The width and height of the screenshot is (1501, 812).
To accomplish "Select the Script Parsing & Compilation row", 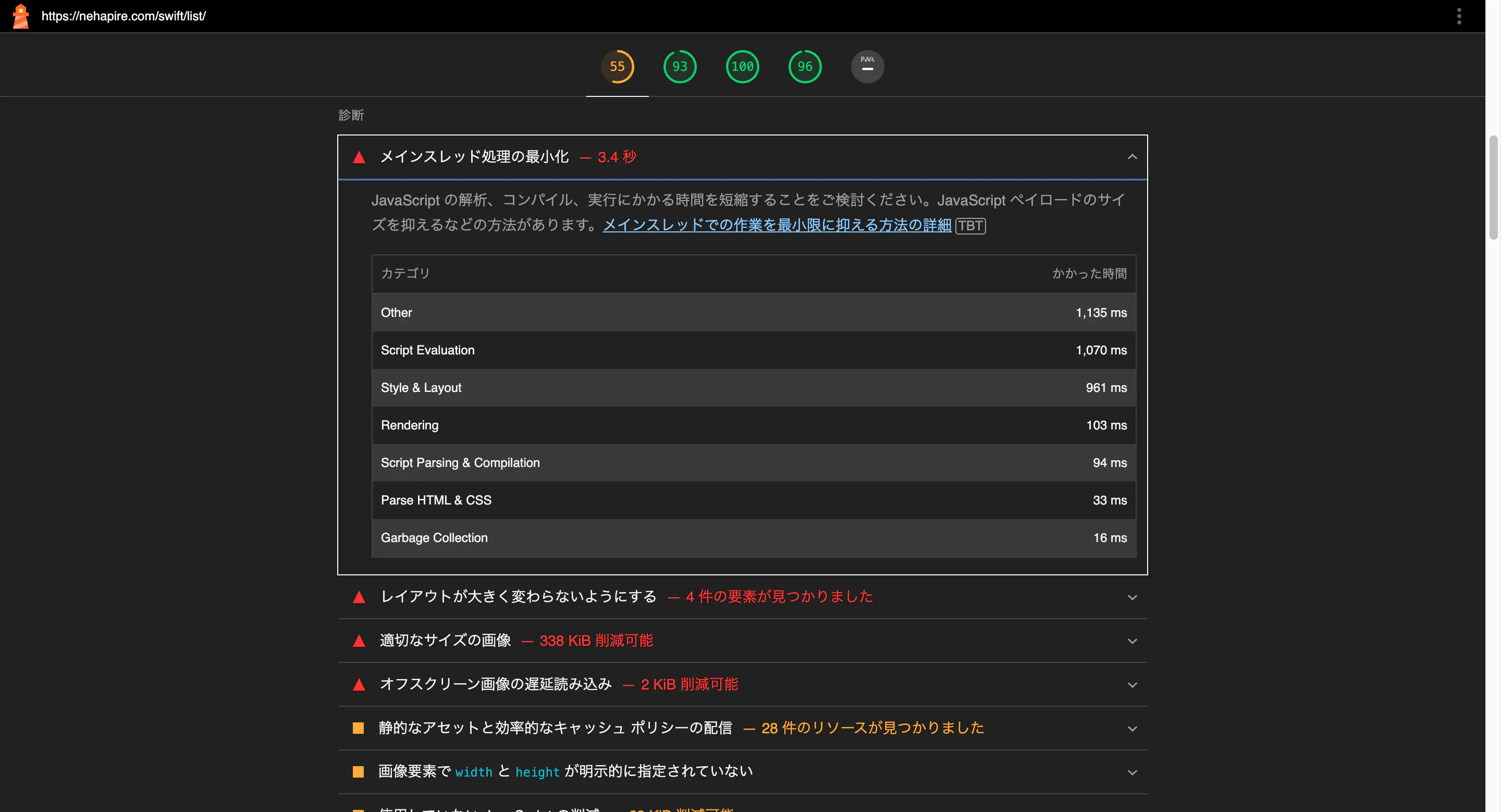I will tap(754, 462).
